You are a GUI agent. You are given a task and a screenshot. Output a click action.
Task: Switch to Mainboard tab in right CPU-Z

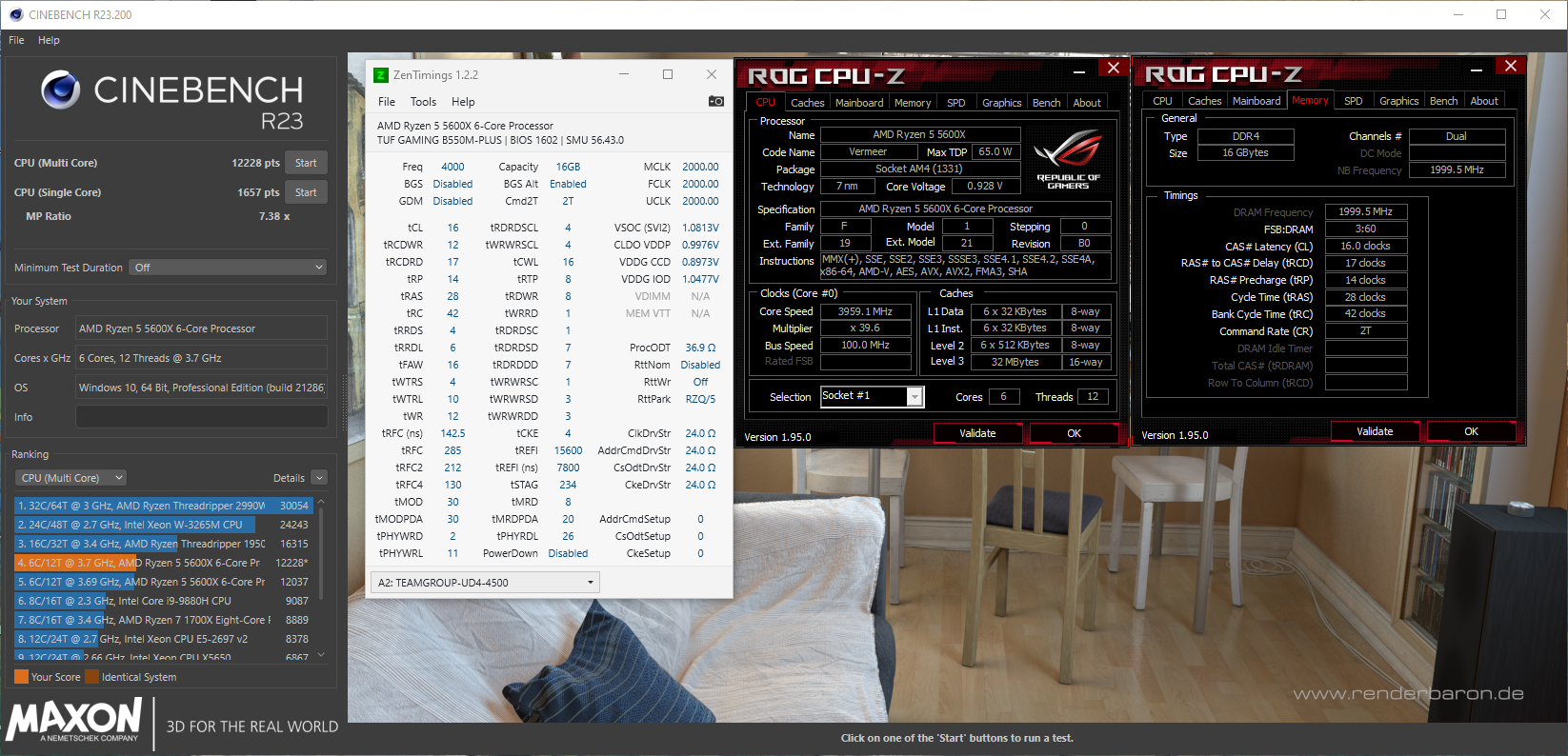[x=1256, y=101]
